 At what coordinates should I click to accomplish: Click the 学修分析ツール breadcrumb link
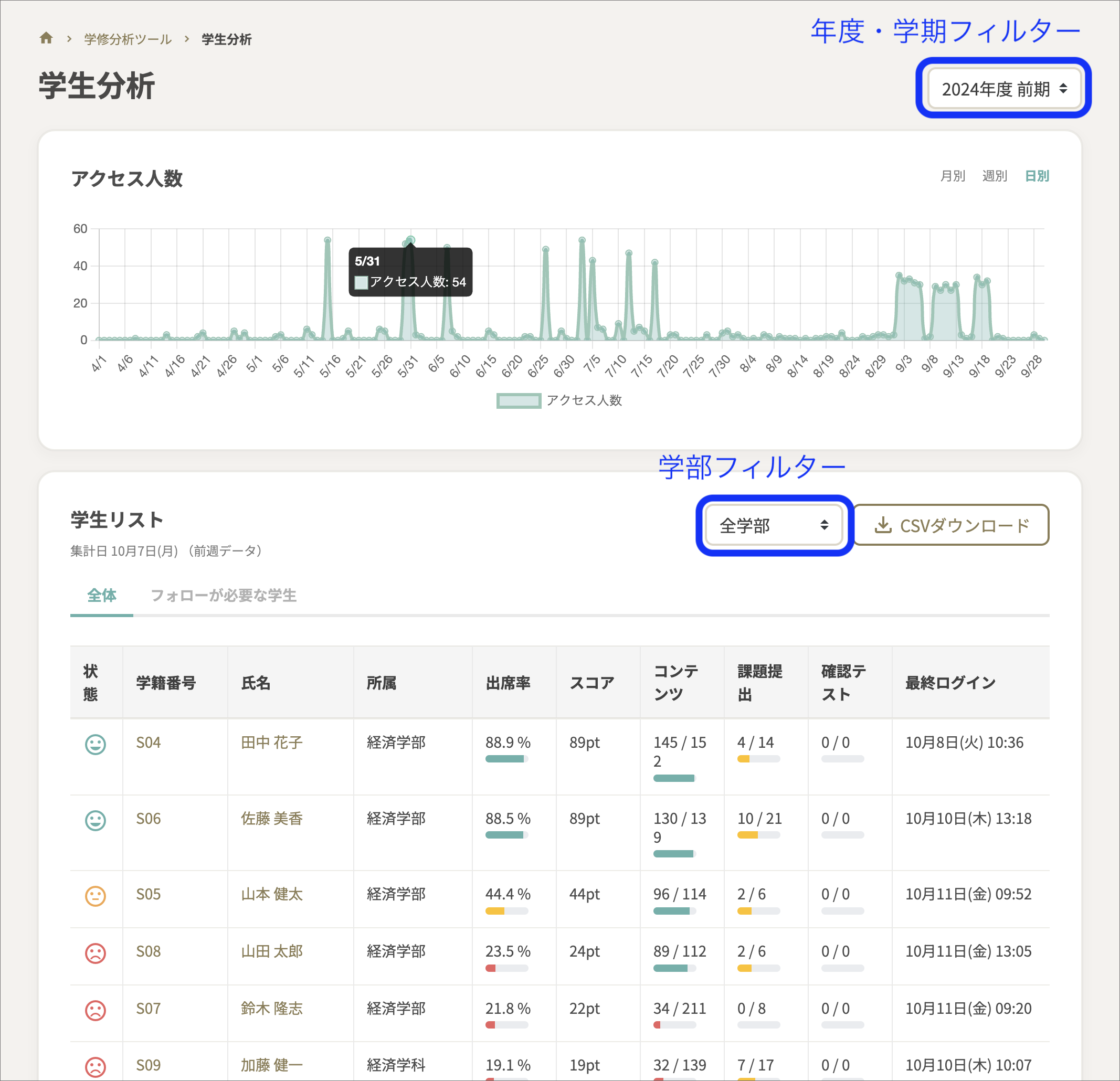(126, 39)
